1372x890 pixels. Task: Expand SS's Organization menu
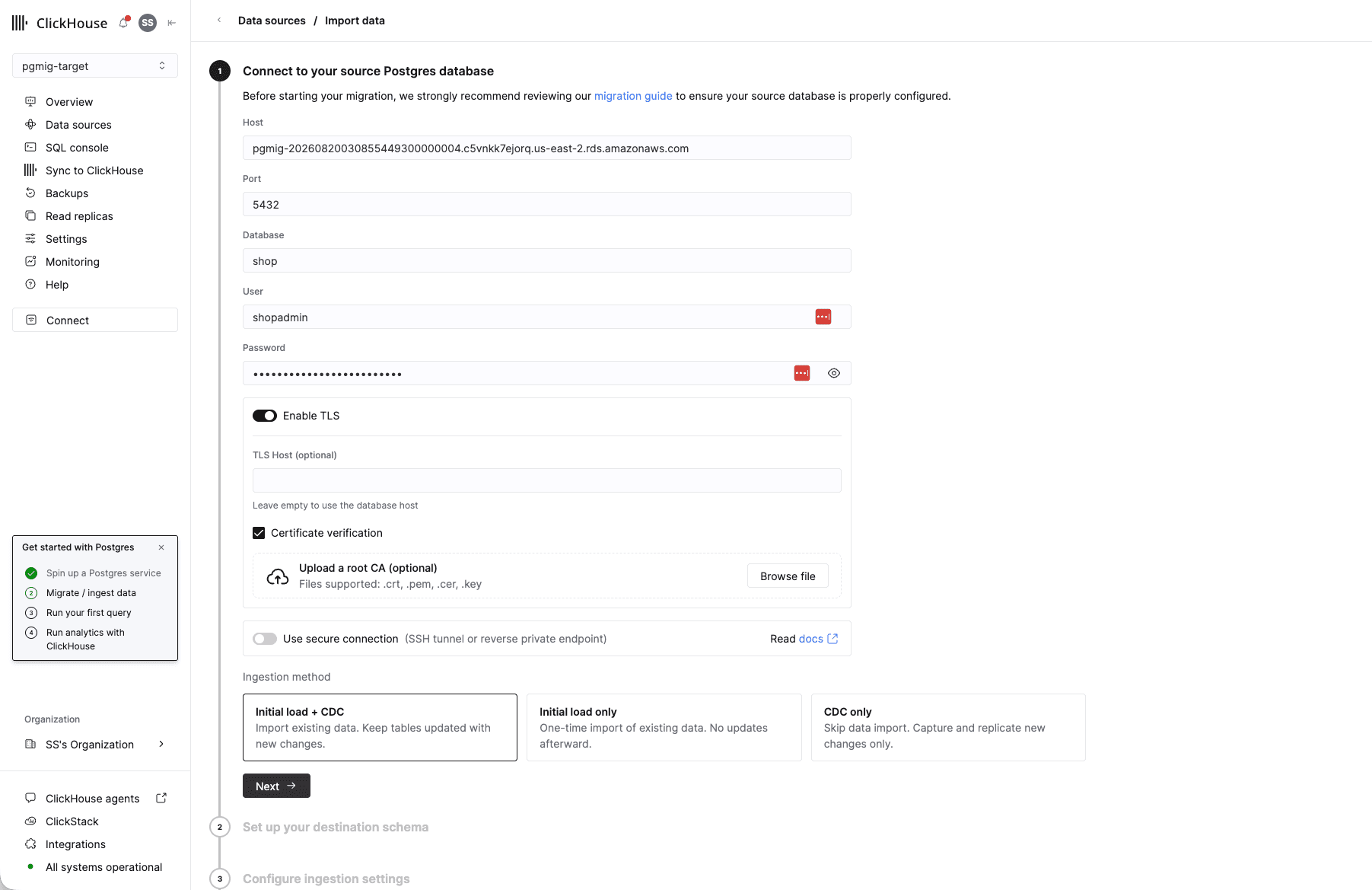[95, 745]
